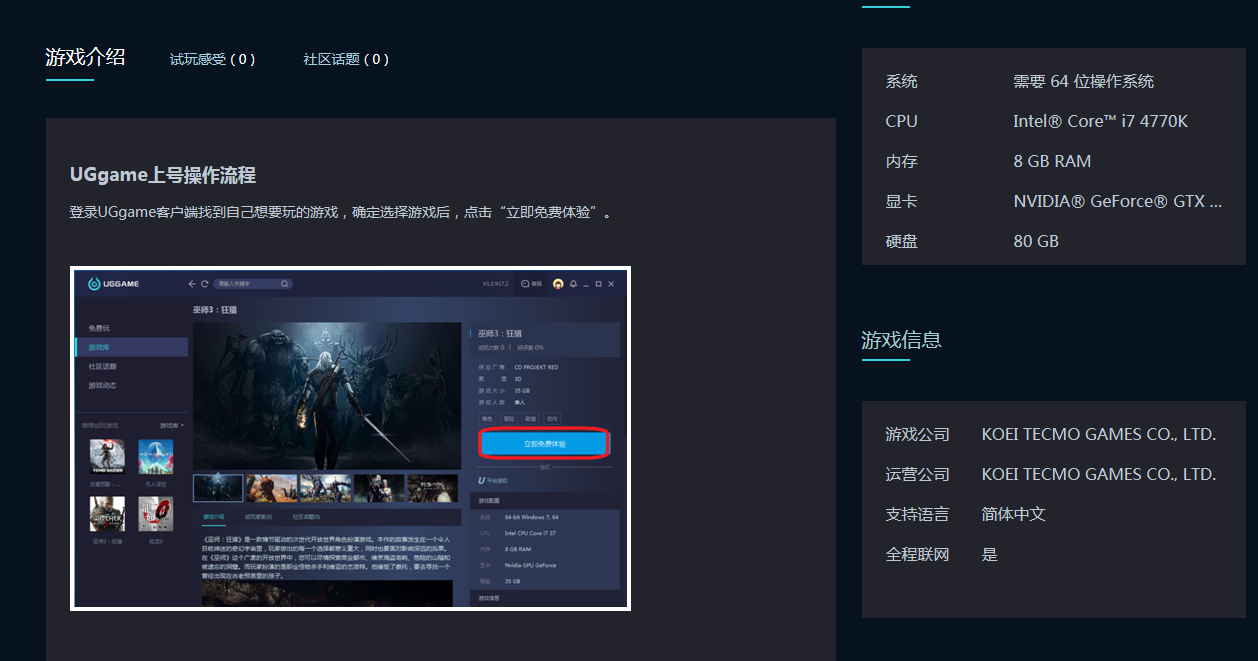The image size is (1258, 661).
Task: Click the 立即免费体验 button in tutorial screenshot
Action: point(545,443)
